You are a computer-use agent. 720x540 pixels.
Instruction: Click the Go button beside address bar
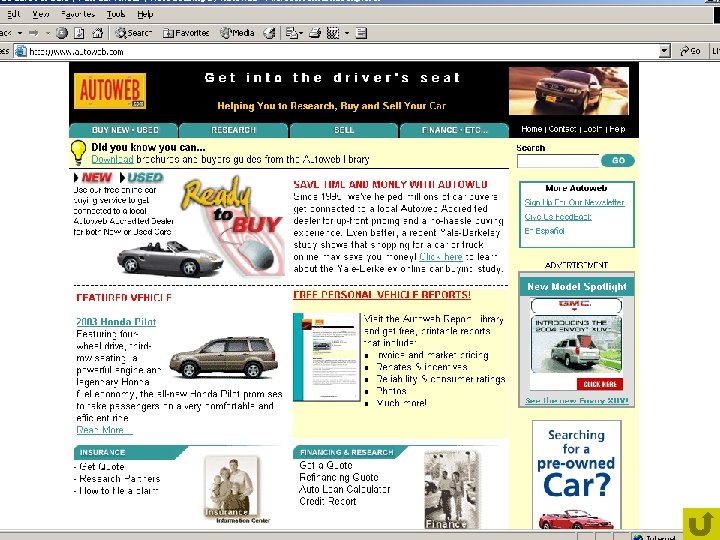coord(690,51)
